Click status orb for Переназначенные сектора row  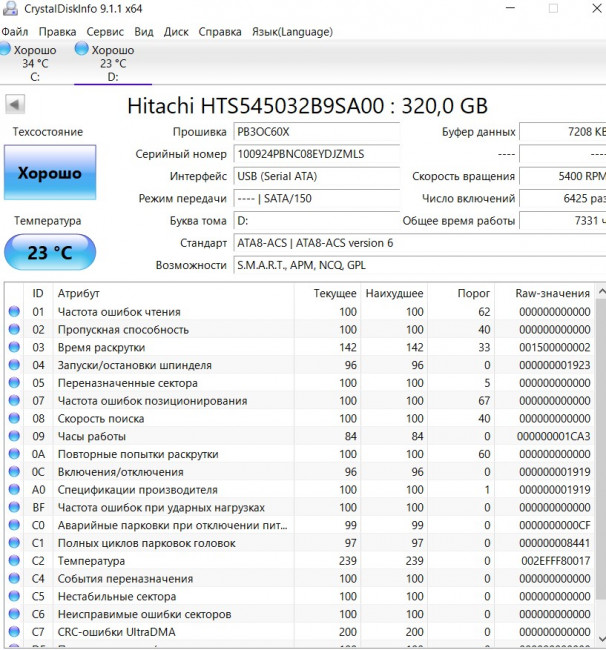click(14, 382)
